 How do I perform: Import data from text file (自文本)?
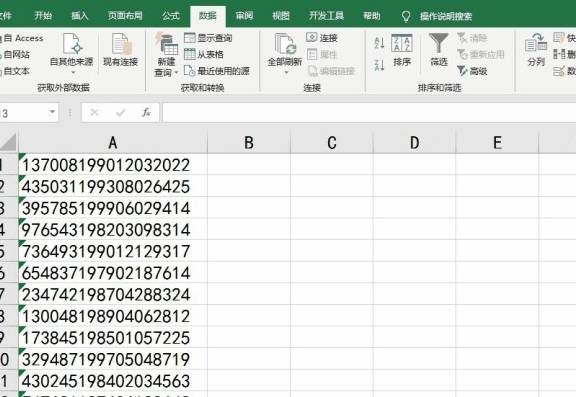point(15,71)
